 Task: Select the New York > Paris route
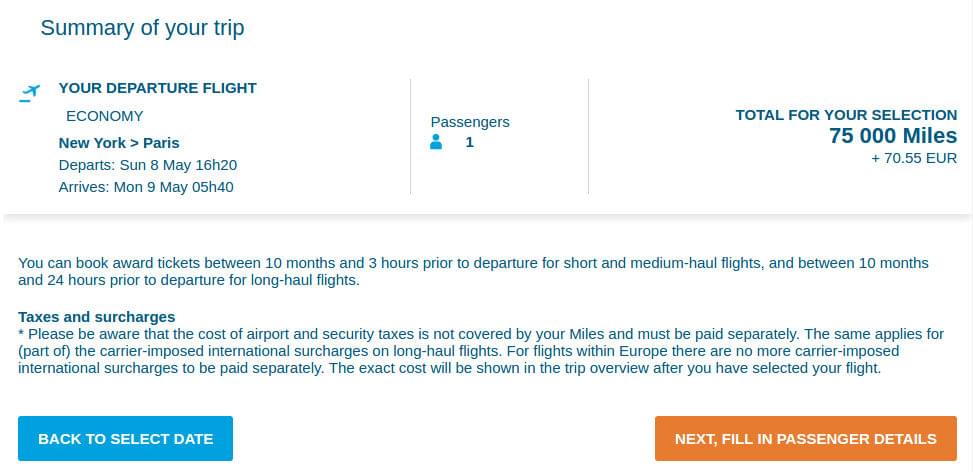[119, 143]
